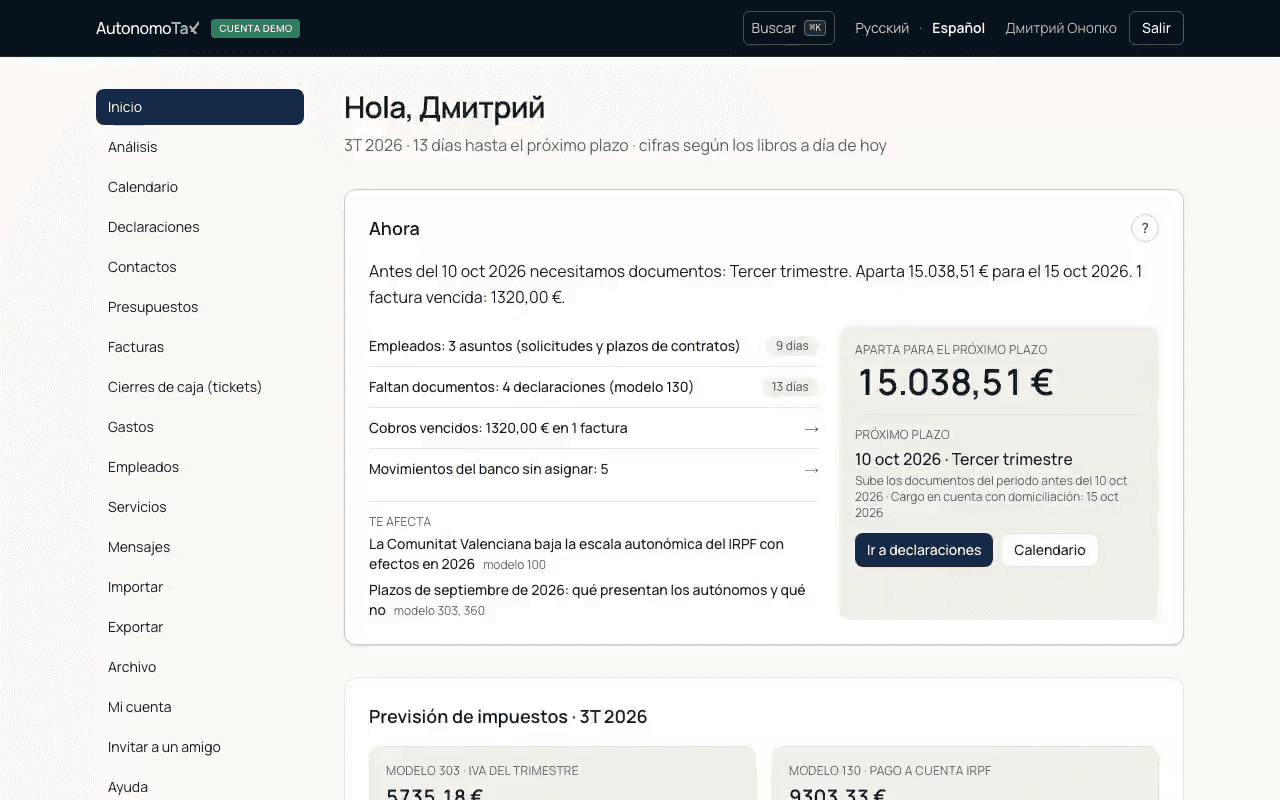Open Faltan documentos: 4 declaraciones row
This screenshot has width=1280, height=800.
594,387
